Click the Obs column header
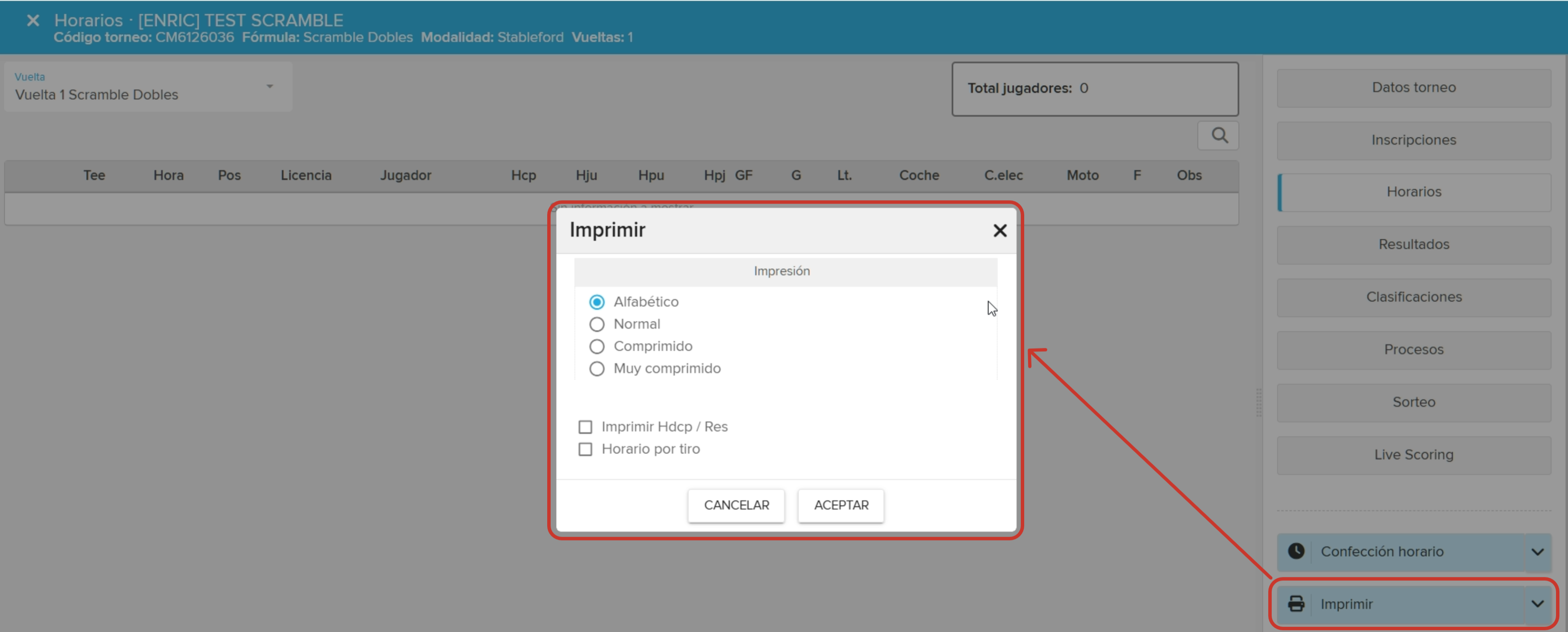 [1189, 176]
